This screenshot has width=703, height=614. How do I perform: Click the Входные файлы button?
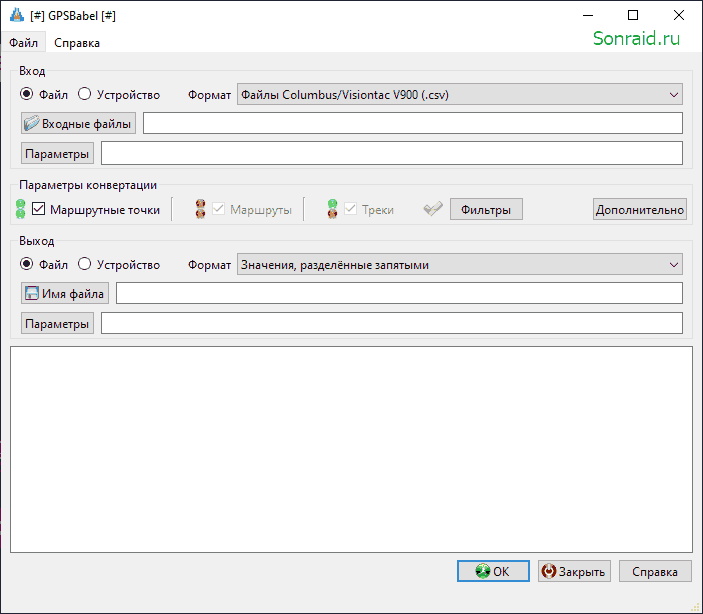[78, 123]
